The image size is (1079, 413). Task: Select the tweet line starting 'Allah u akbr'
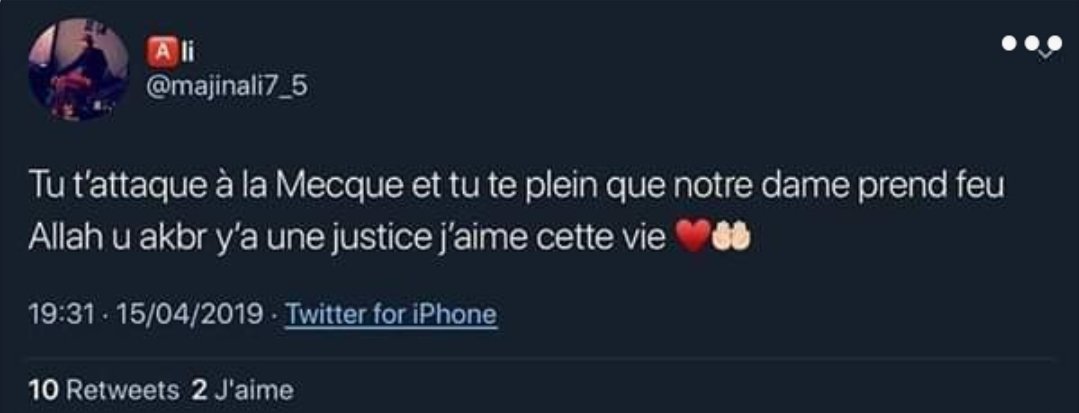tap(389, 239)
